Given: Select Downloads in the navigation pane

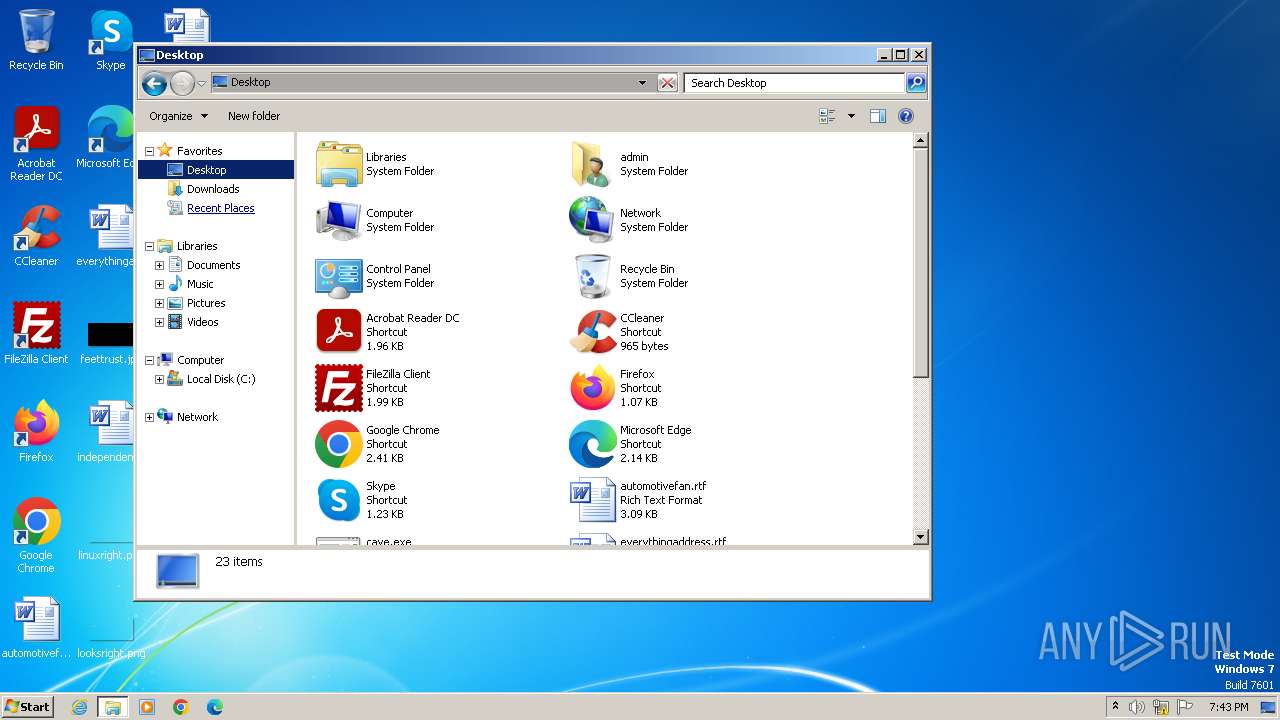Looking at the screenshot, I should pyautogui.click(x=213, y=189).
